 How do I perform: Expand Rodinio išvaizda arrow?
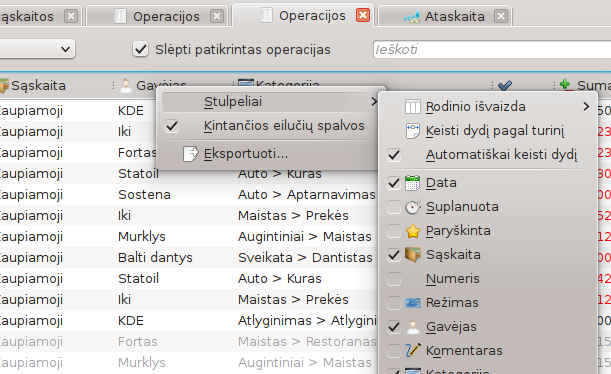586,106
